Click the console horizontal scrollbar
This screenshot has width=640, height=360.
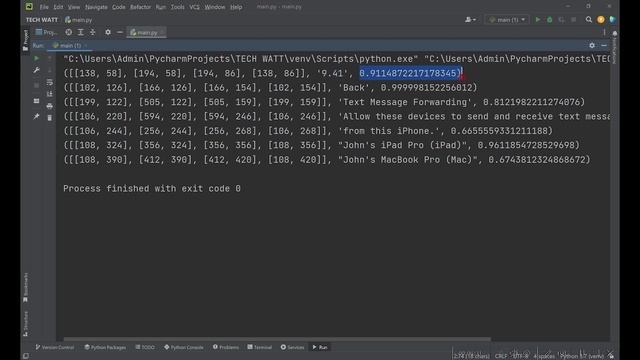pos(278,339)
